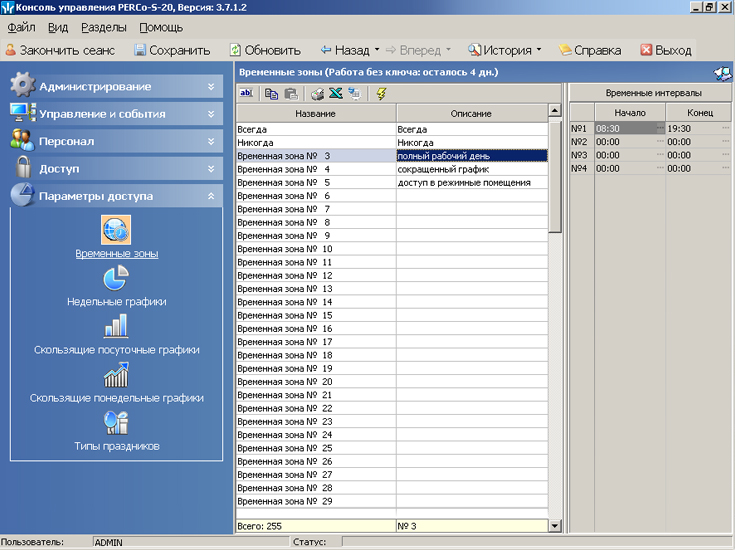Open Скользящие посуточные графики link
The height and width of the screenshot is (550, 735).
[117, 350]
